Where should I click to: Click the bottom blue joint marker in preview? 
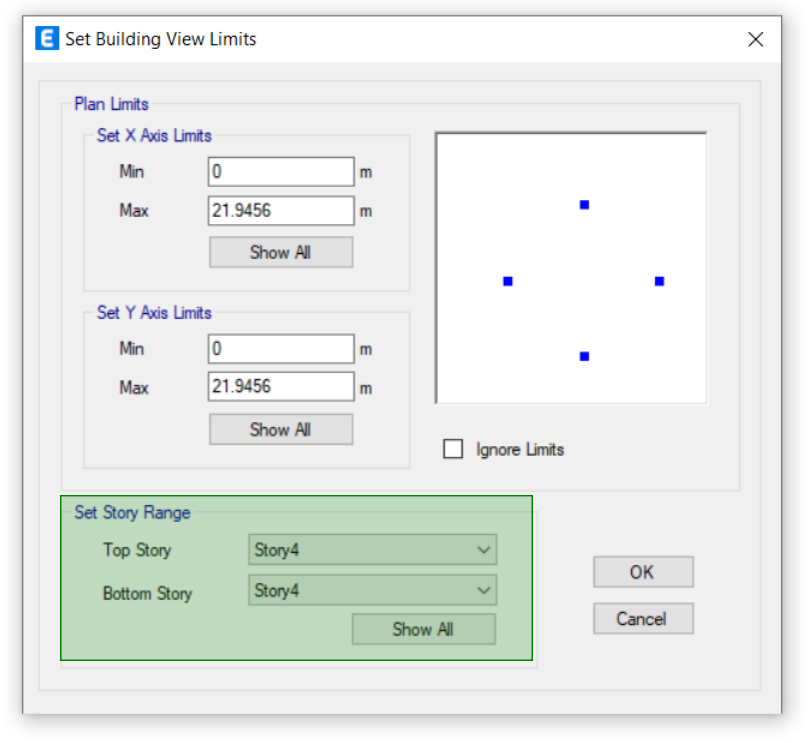point(584,355)
